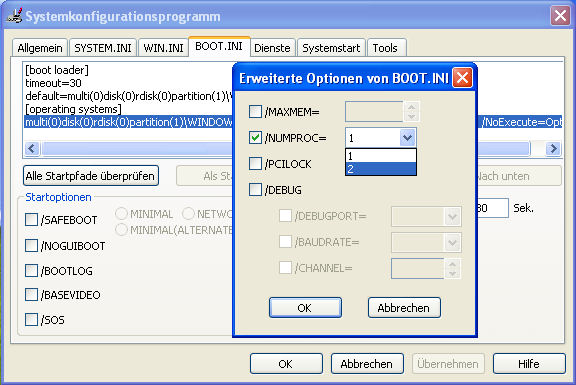Close the Erweiterte Optionen von BOOT.INI dialog
Image resolution: width=576 pixels, height=385 pixels.
(x=462, y=78)
